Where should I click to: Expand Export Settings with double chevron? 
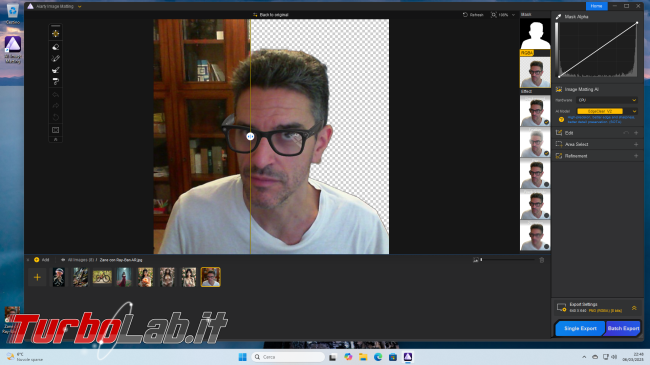pos(634,308)
